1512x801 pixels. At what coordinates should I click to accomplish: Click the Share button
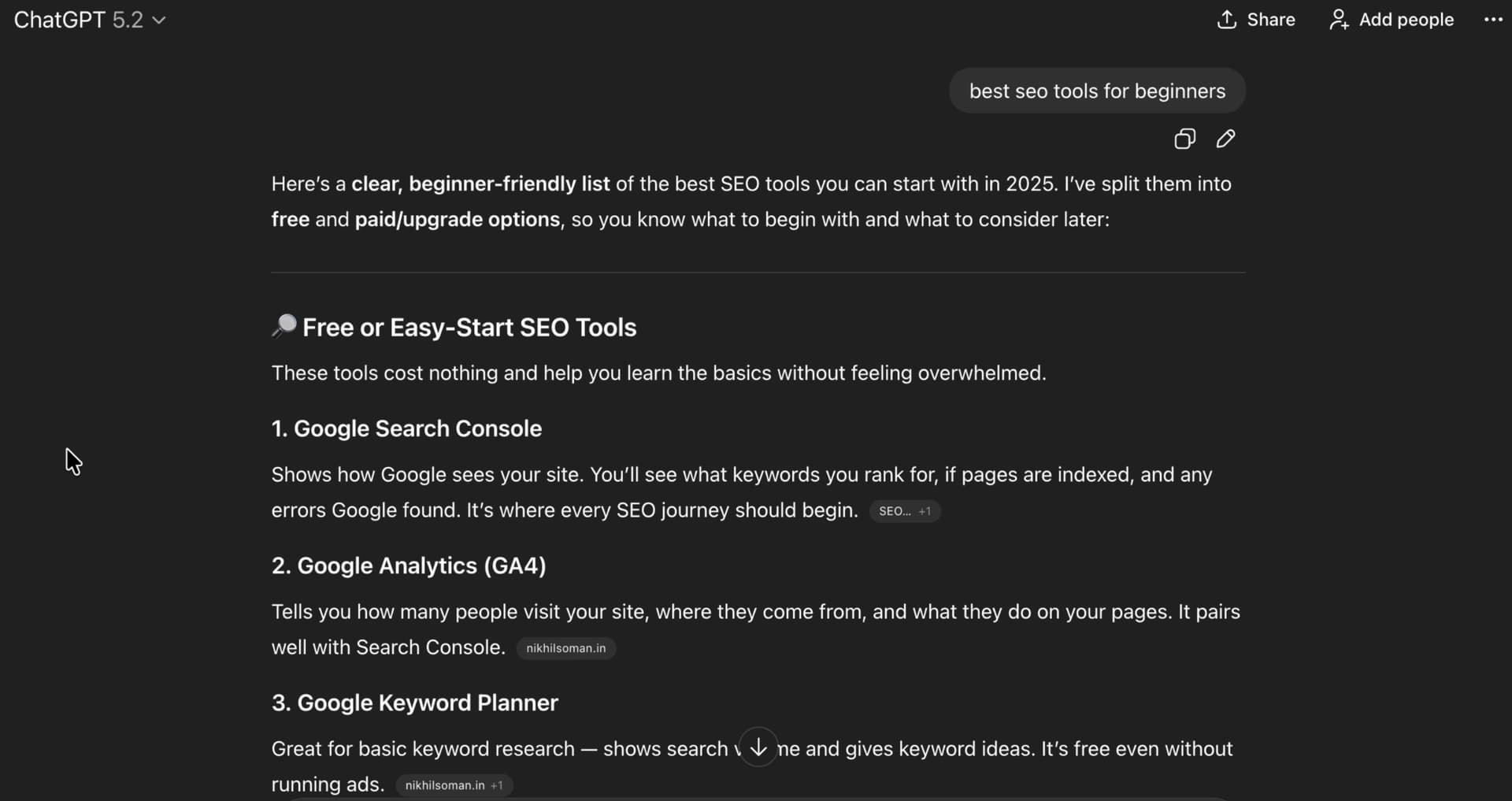(x=1256, y=20)
